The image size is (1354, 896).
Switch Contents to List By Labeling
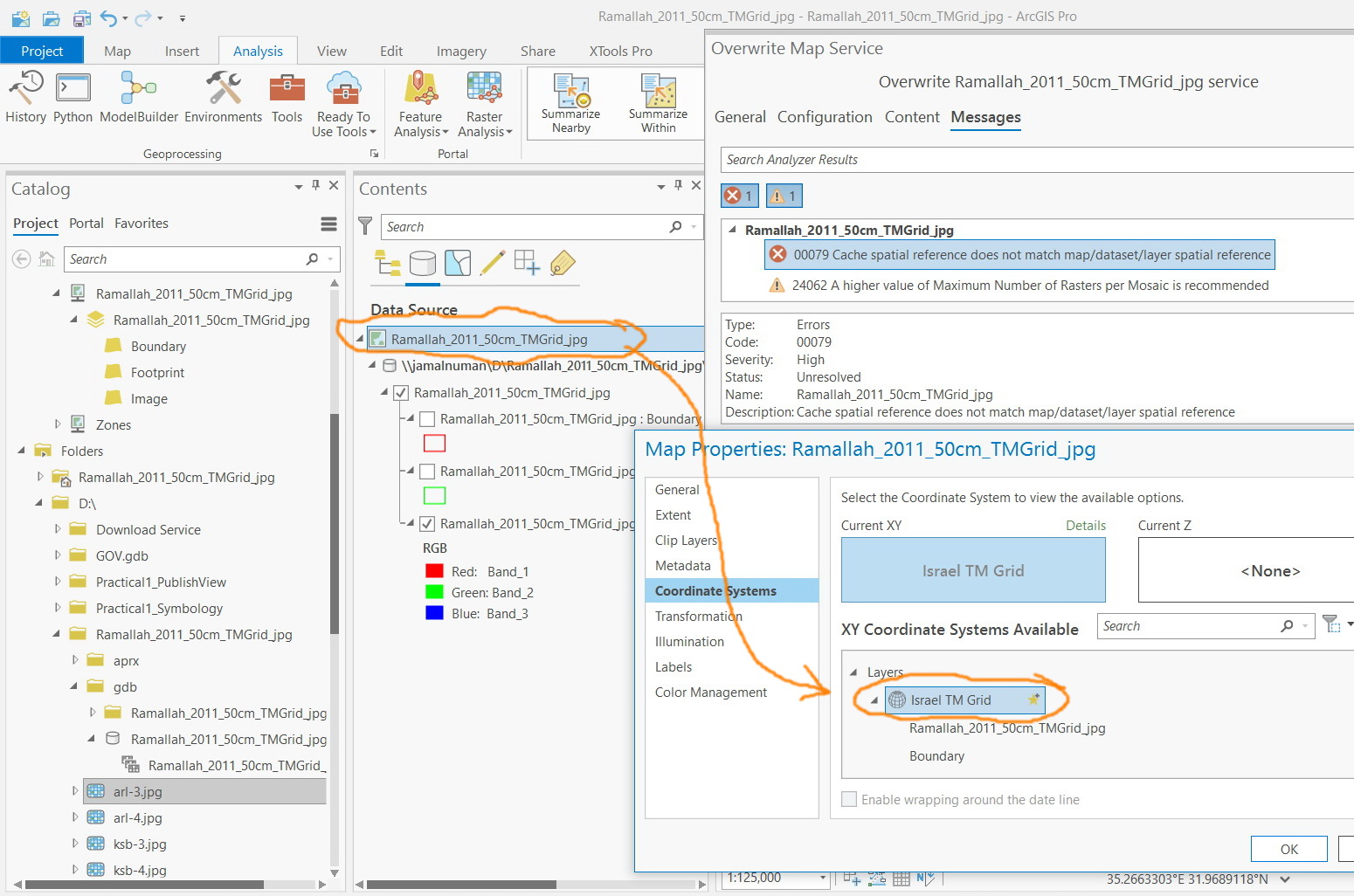click(563, 263)
